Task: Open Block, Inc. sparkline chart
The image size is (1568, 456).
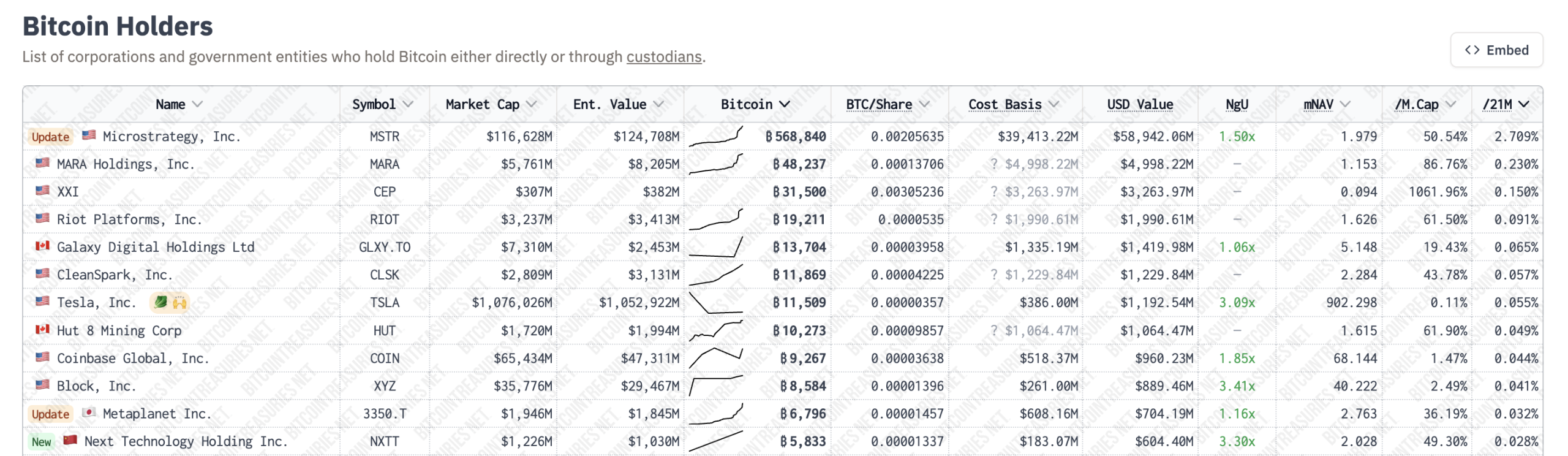Action: [716, 386]
